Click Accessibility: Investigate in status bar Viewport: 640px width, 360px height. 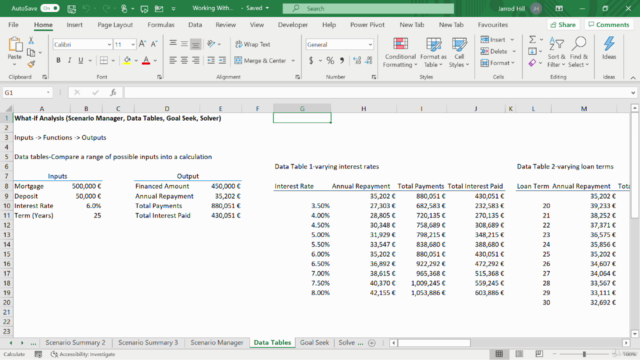82,354
